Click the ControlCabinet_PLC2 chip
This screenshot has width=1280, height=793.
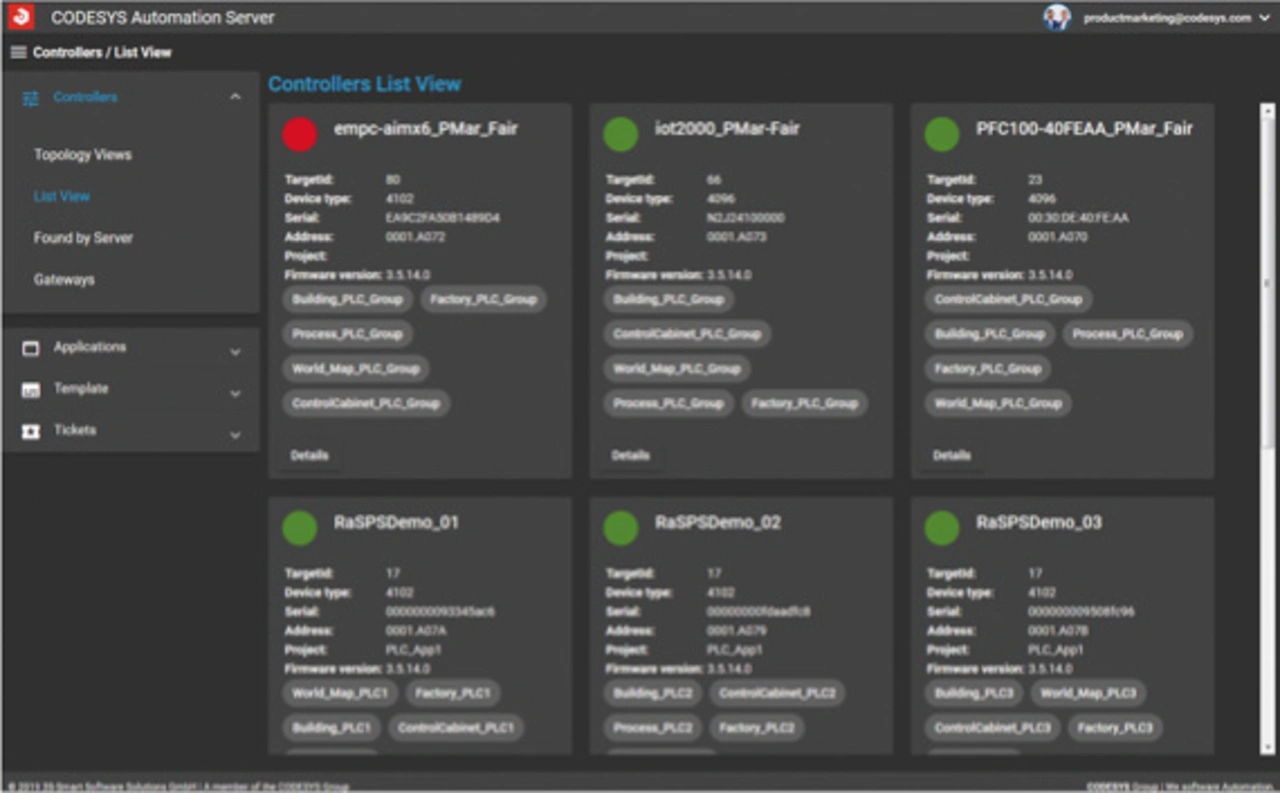[777, 693]
